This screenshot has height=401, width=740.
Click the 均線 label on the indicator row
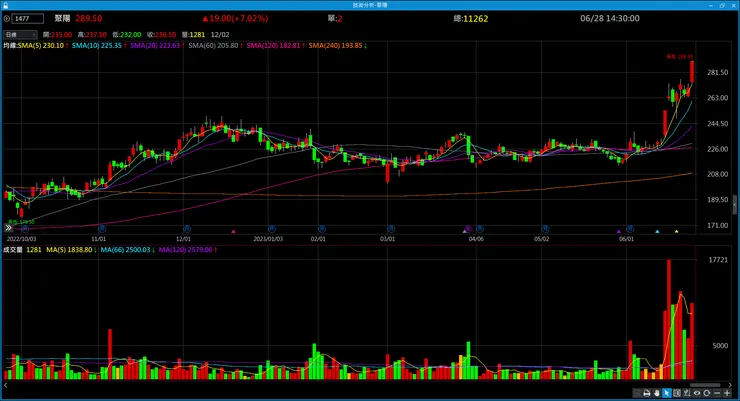10,46
